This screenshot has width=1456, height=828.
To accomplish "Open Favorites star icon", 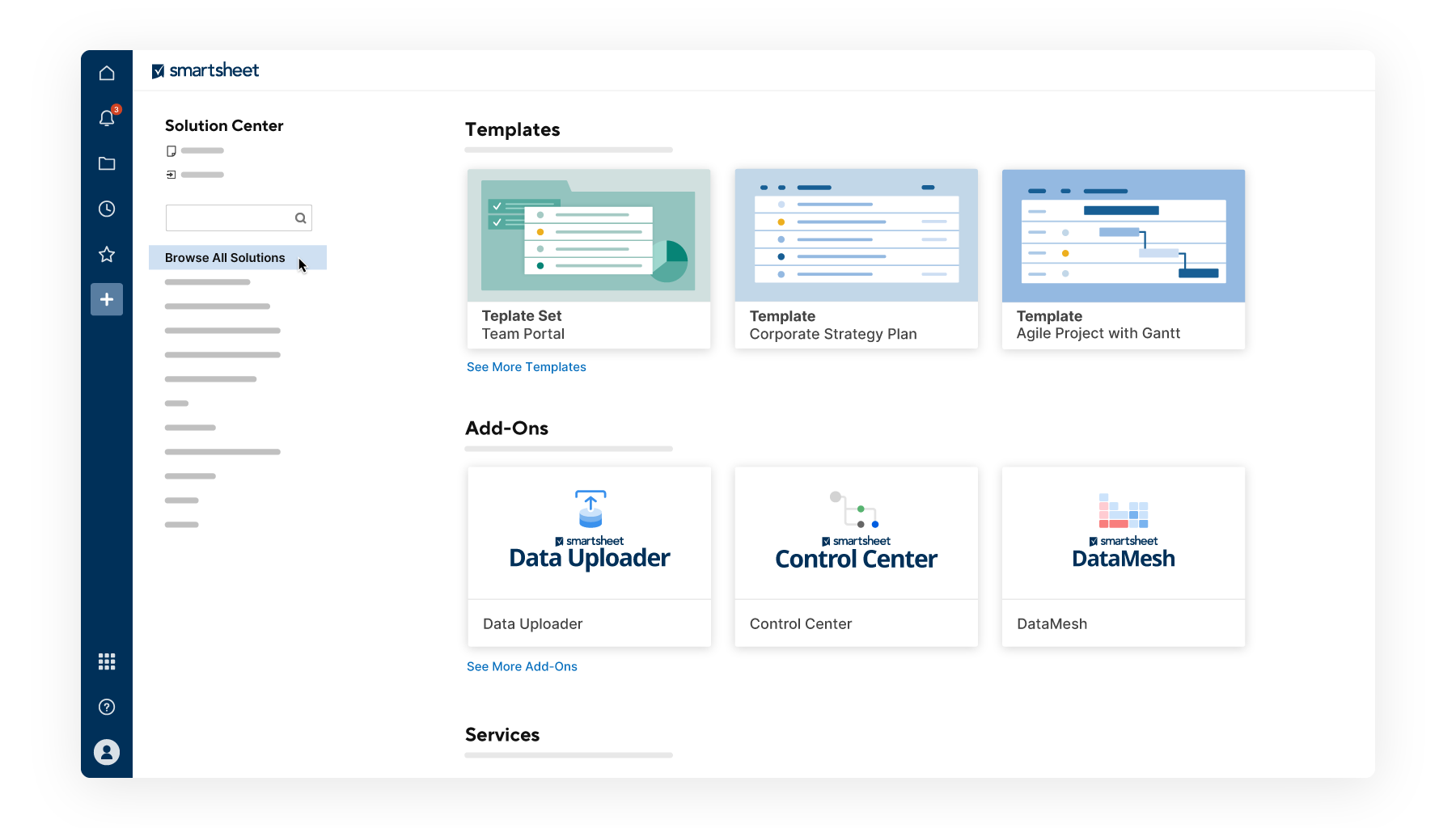I will (x=107, y=254).
